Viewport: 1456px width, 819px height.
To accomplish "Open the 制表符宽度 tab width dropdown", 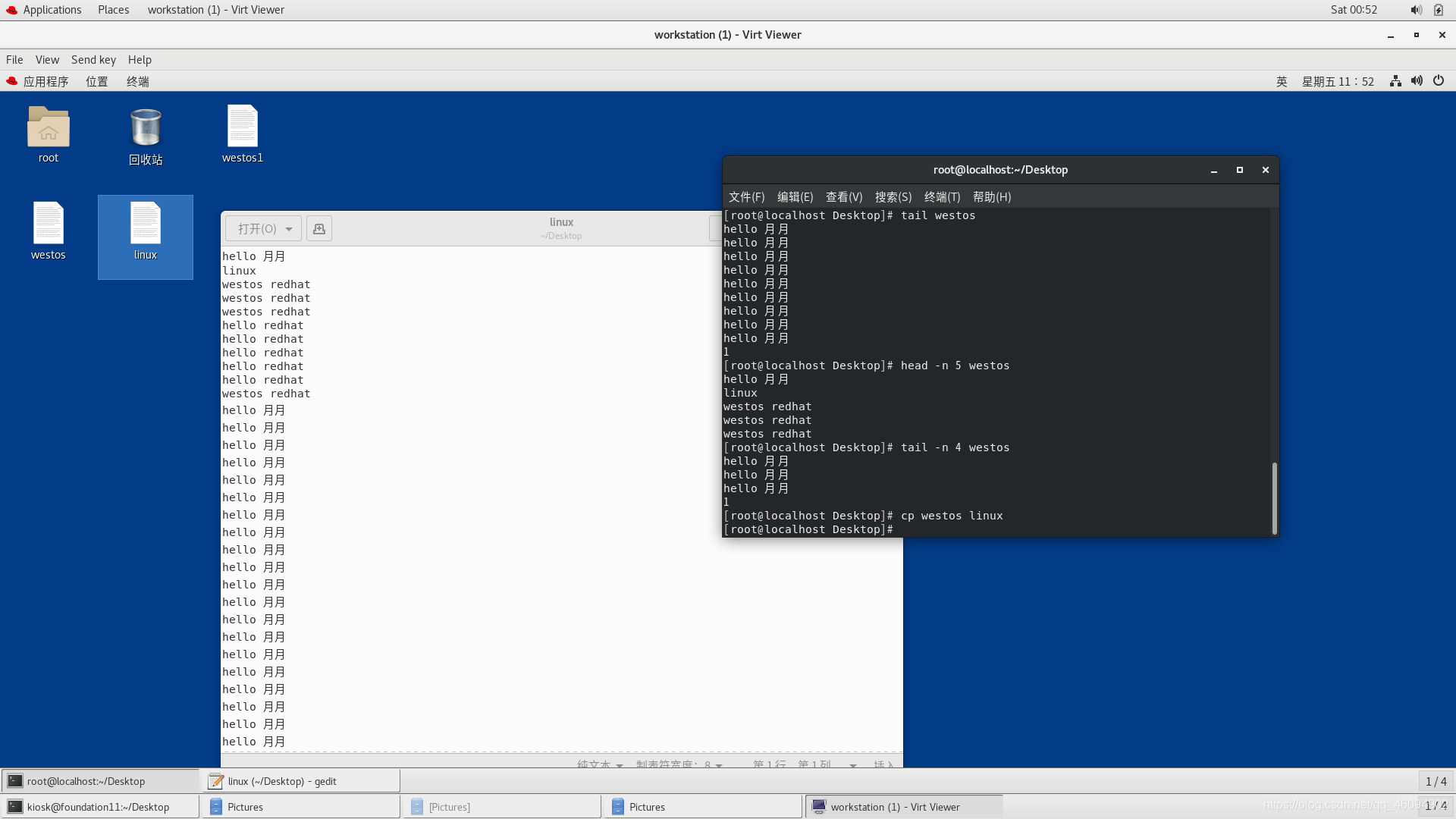I will (679, 764).
